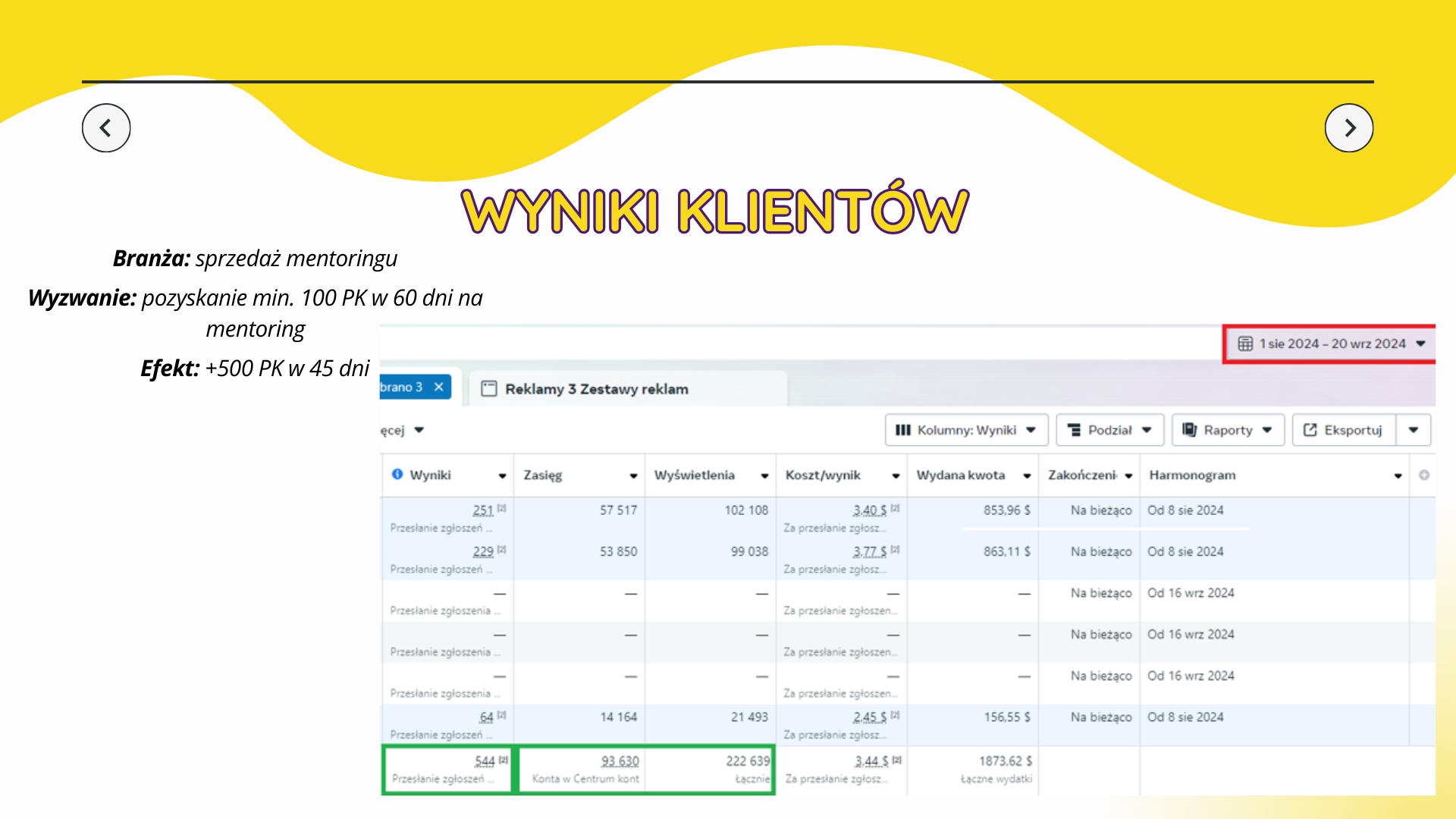The width and height of the screenshot is (1456, 819).
Task: Click total cost per result 3,44 $
Action: 871,761
